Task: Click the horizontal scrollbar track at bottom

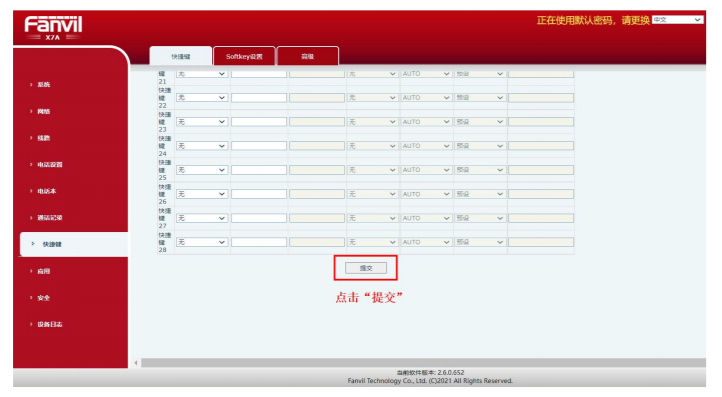Action: (x=423, y=363)
